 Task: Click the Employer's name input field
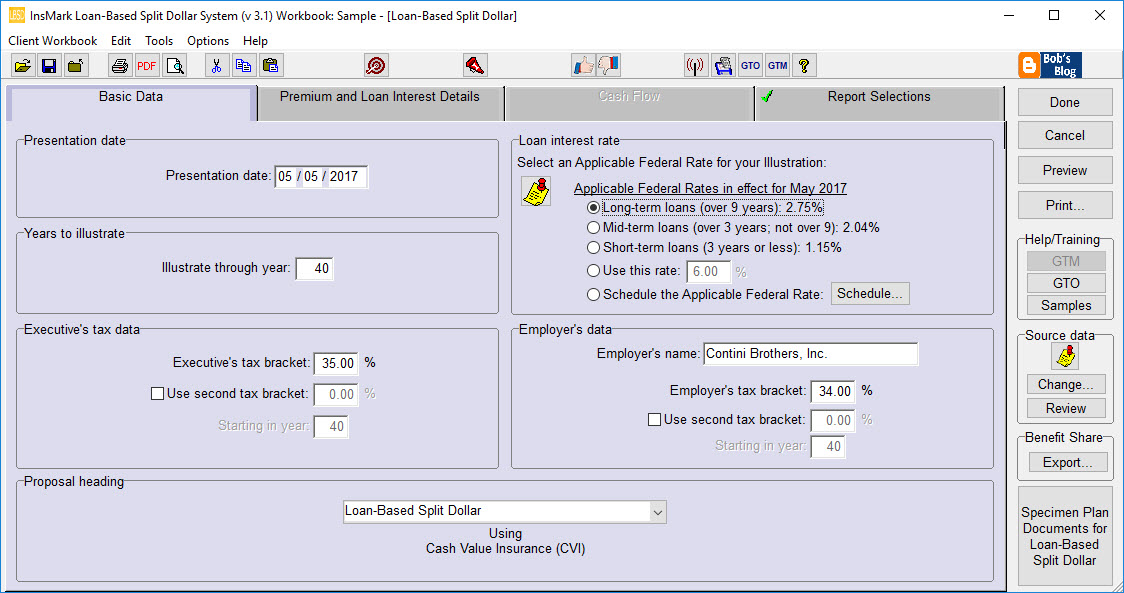pyautogui.click(x=812, y=354)
